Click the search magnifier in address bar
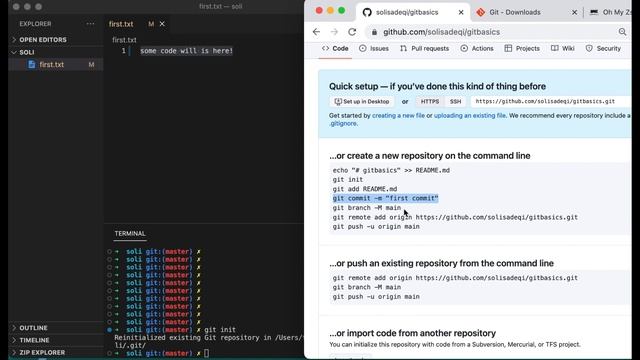 (622, 32)
